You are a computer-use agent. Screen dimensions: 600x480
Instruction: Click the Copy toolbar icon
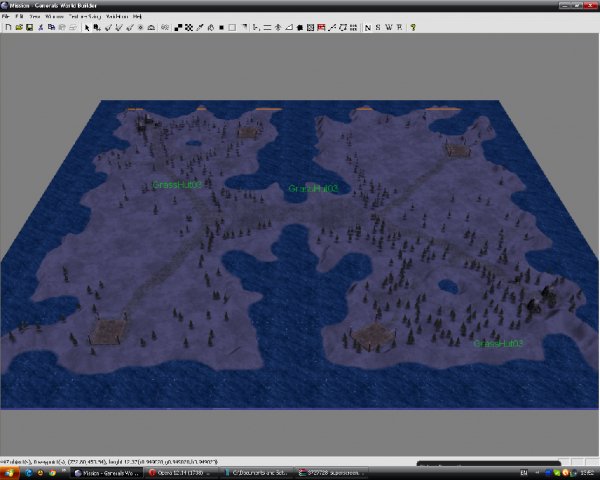point(51,27)
